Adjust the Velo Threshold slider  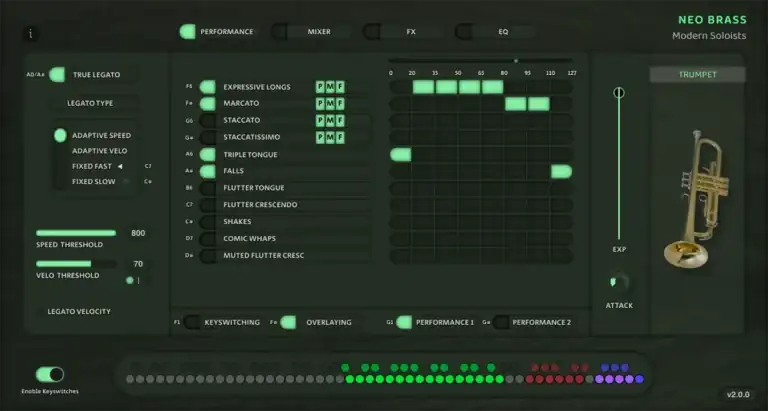click(x=76, y=264)
